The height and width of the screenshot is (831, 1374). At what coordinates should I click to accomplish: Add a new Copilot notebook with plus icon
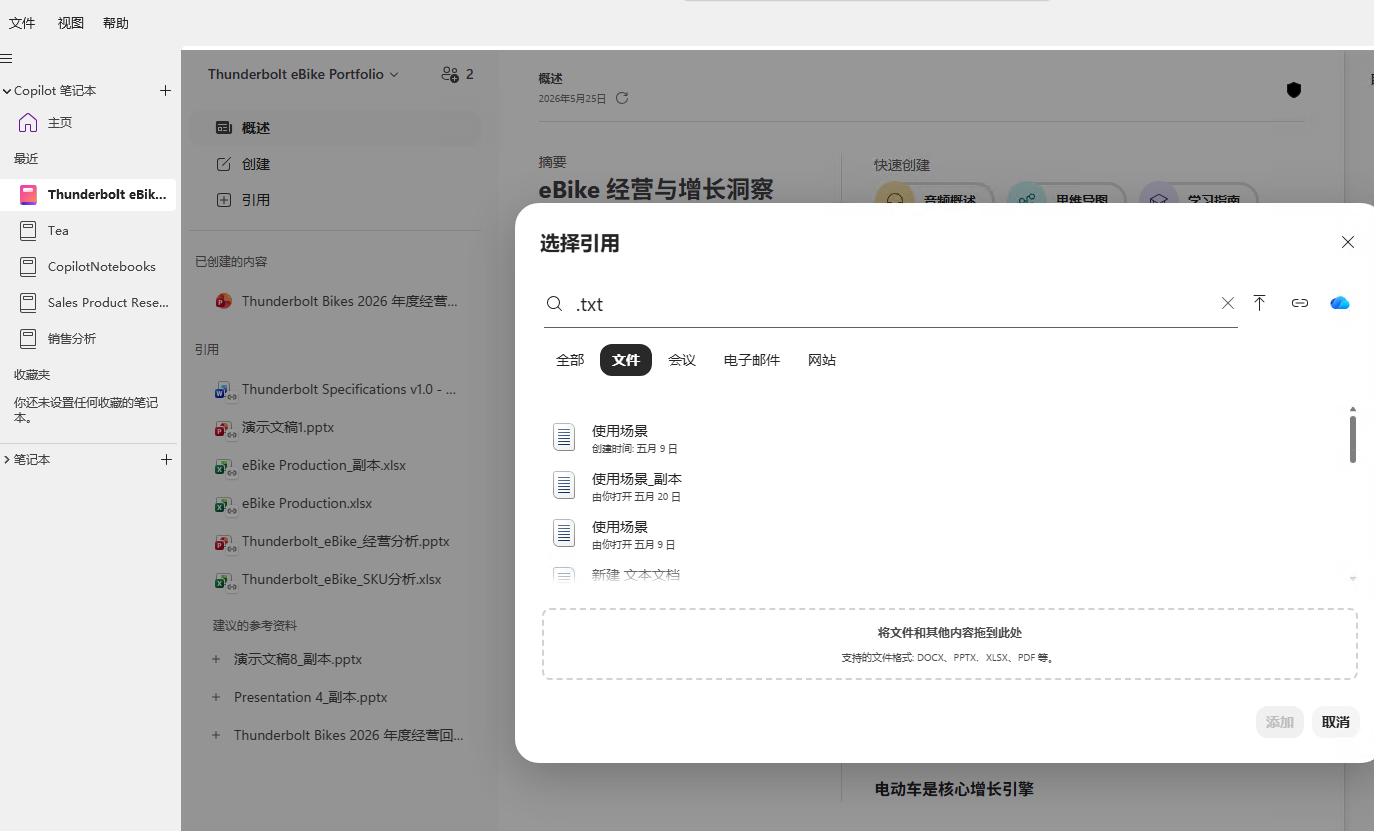[x=166, y=91]
